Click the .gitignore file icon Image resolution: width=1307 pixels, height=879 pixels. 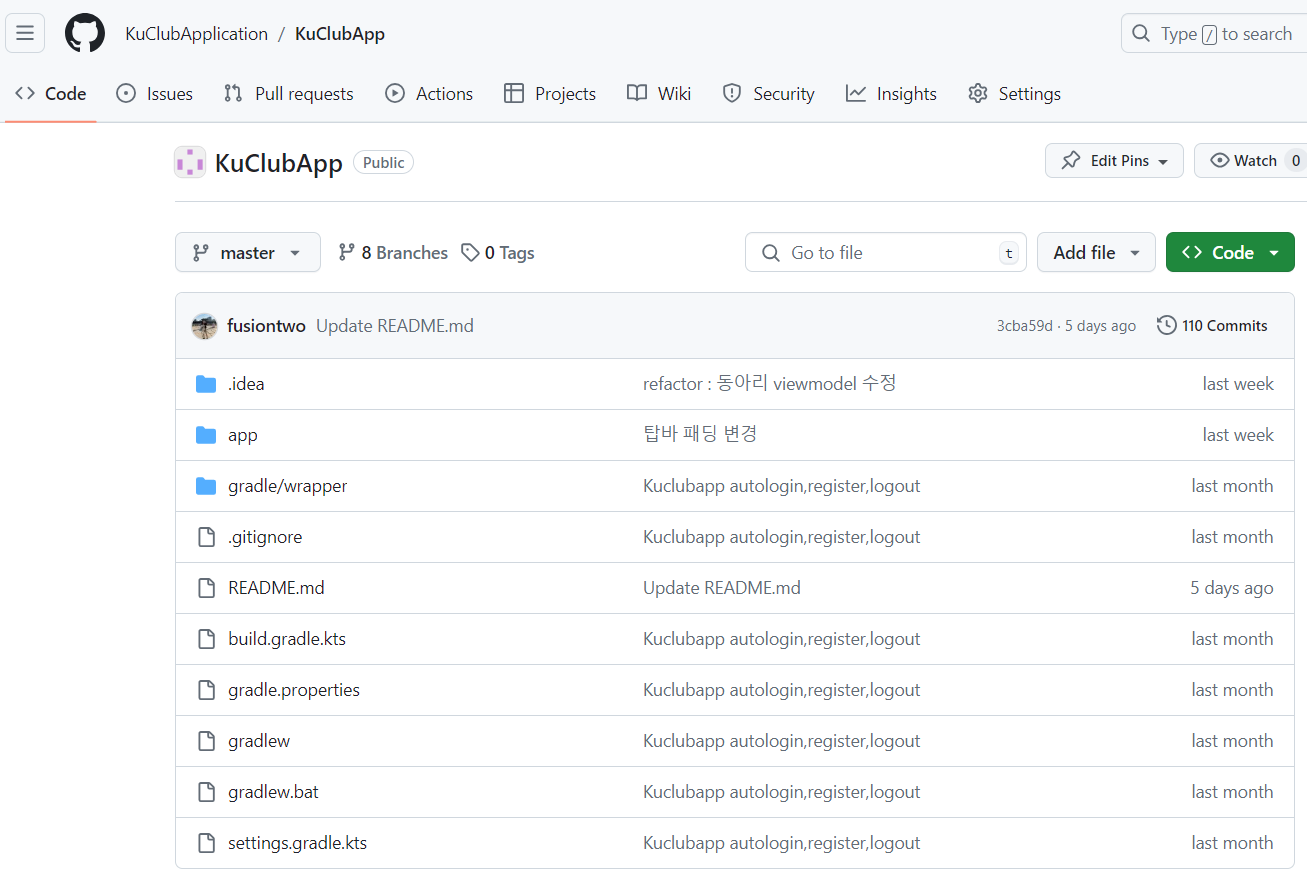[206, 537]
